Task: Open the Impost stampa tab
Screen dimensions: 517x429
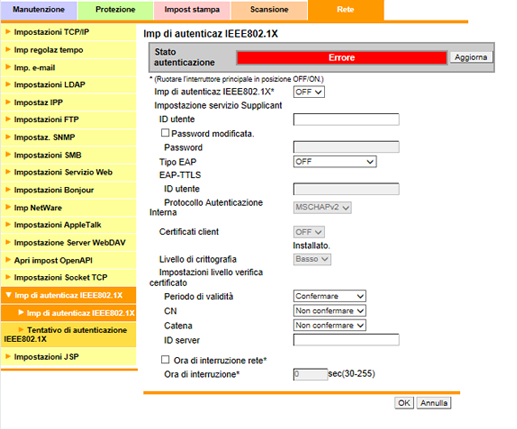Action: (x=192, y=10)
